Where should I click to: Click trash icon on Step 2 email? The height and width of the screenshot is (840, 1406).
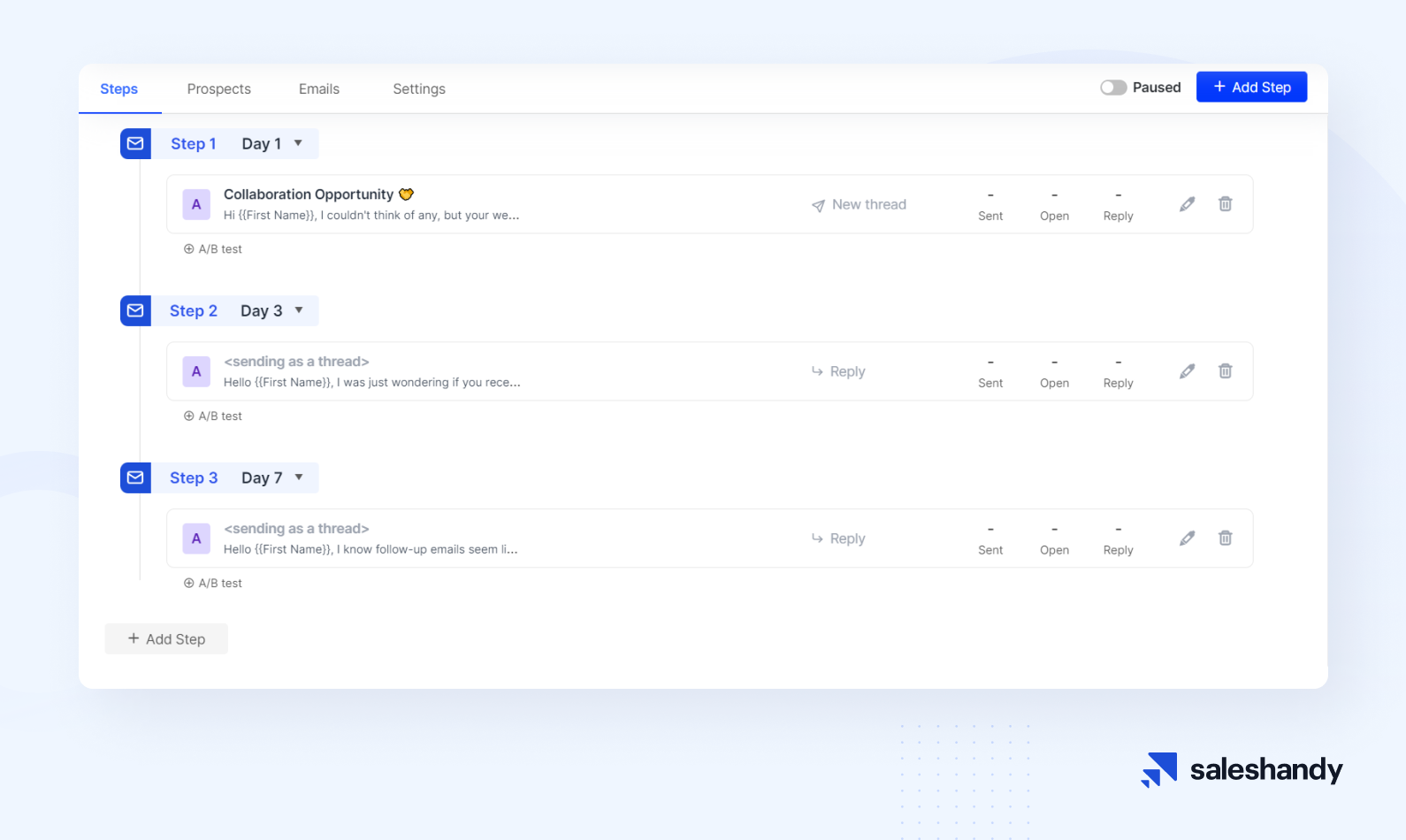(1225, 371)
